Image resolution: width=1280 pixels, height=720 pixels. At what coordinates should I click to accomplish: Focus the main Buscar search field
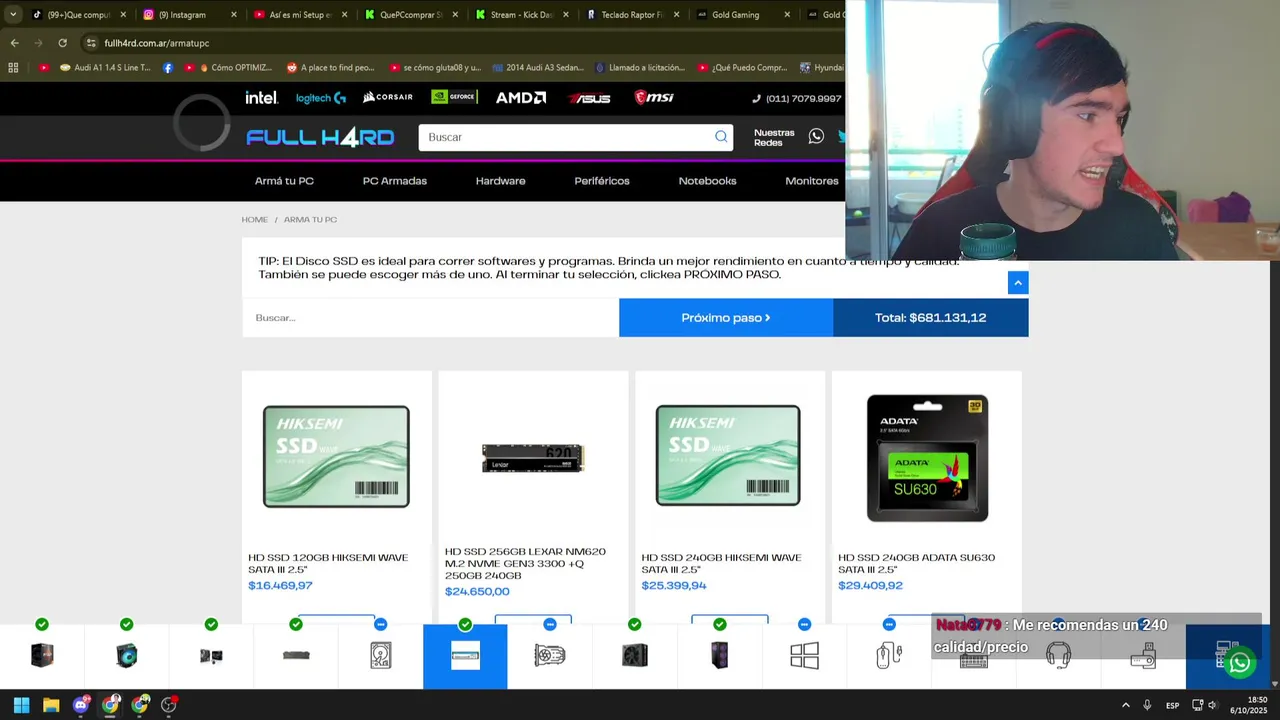[x=565, y=137]
